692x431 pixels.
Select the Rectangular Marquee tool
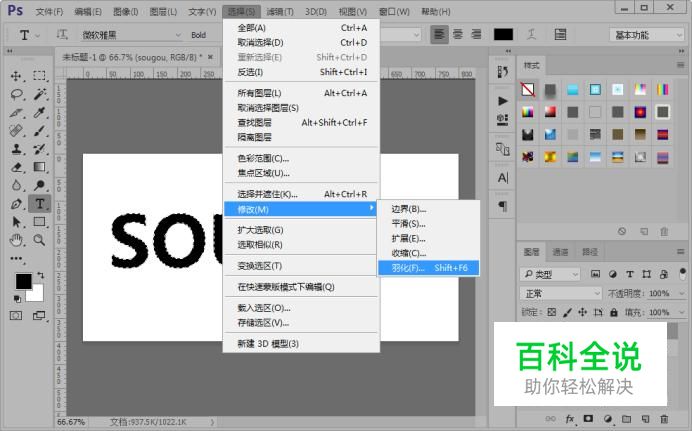click(39, 76)
